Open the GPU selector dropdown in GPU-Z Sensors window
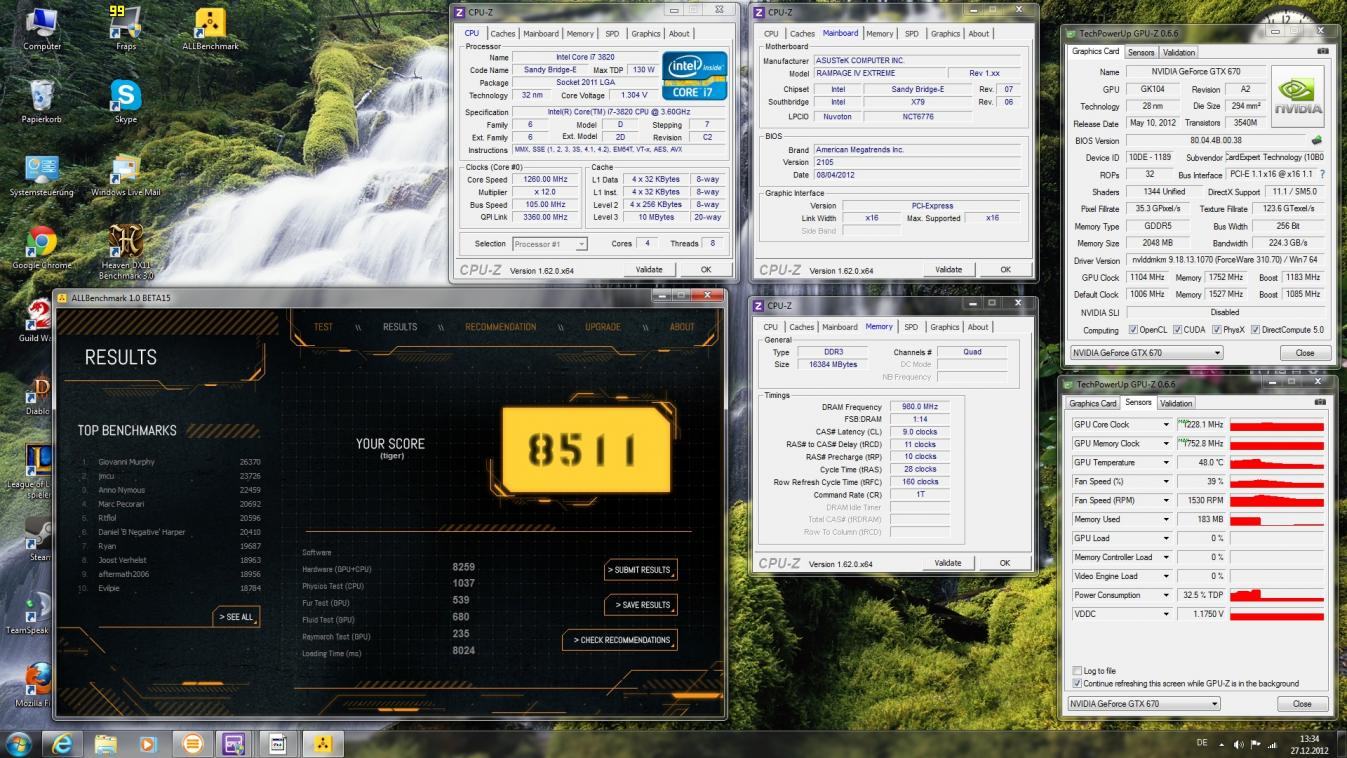This screenshot has width=1347, height=758. click(1144, 703)
